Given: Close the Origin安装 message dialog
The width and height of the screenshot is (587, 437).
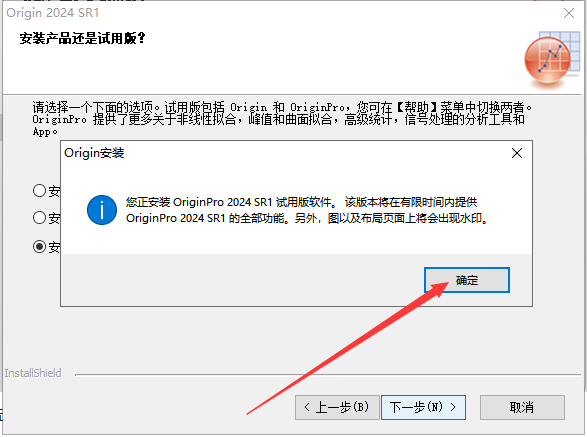Looking at the screenshot, I should tap(517, 153).
